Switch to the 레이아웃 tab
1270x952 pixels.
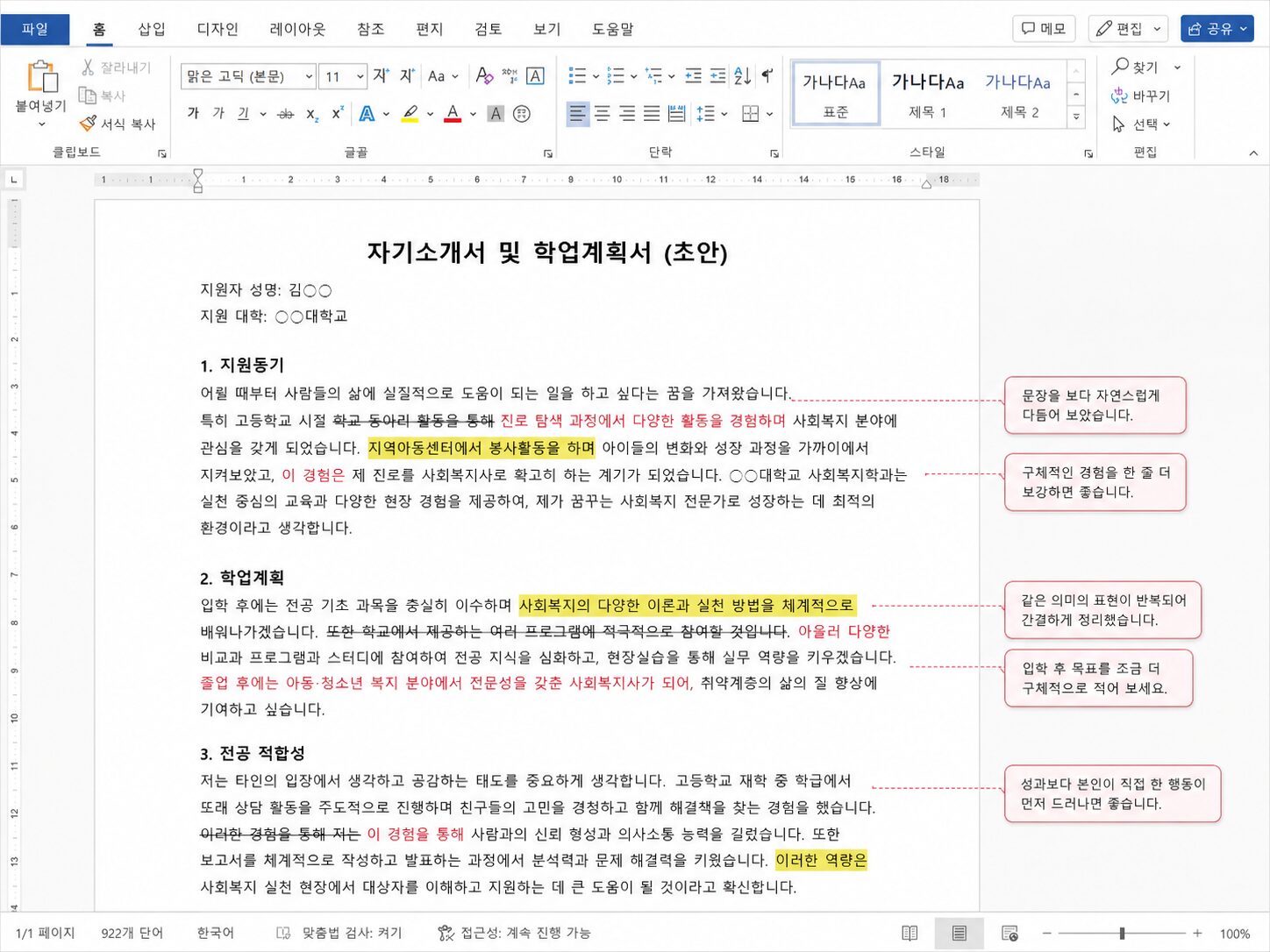pos(297,29)
